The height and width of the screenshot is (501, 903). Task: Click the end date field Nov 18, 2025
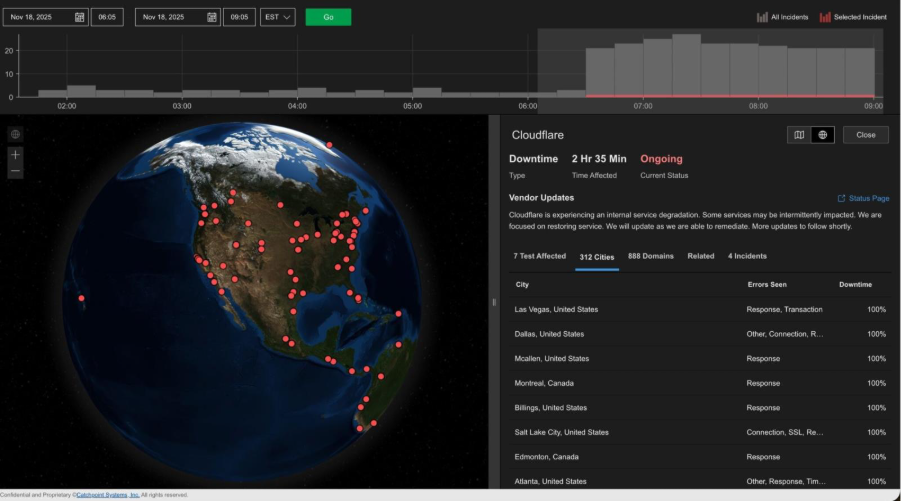[x=177, y=17]
